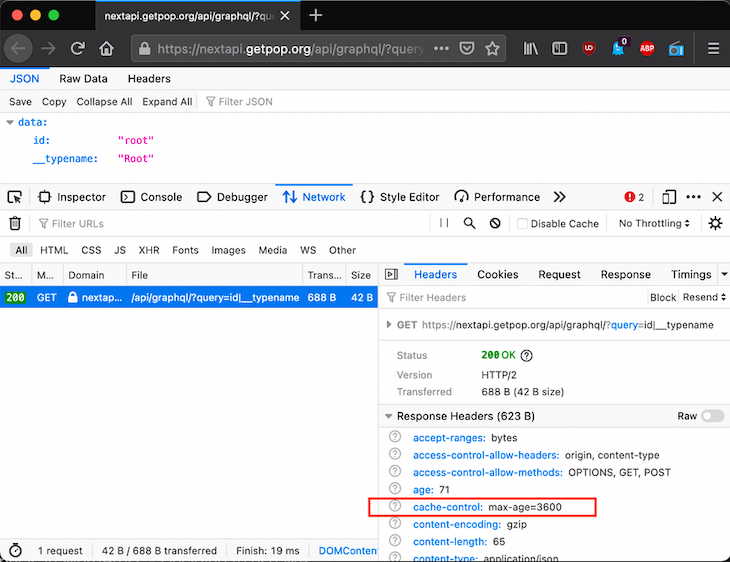Open the Adblock Plus (ABP) extension icon
730x562 pixels.
[x=647, y=48]
